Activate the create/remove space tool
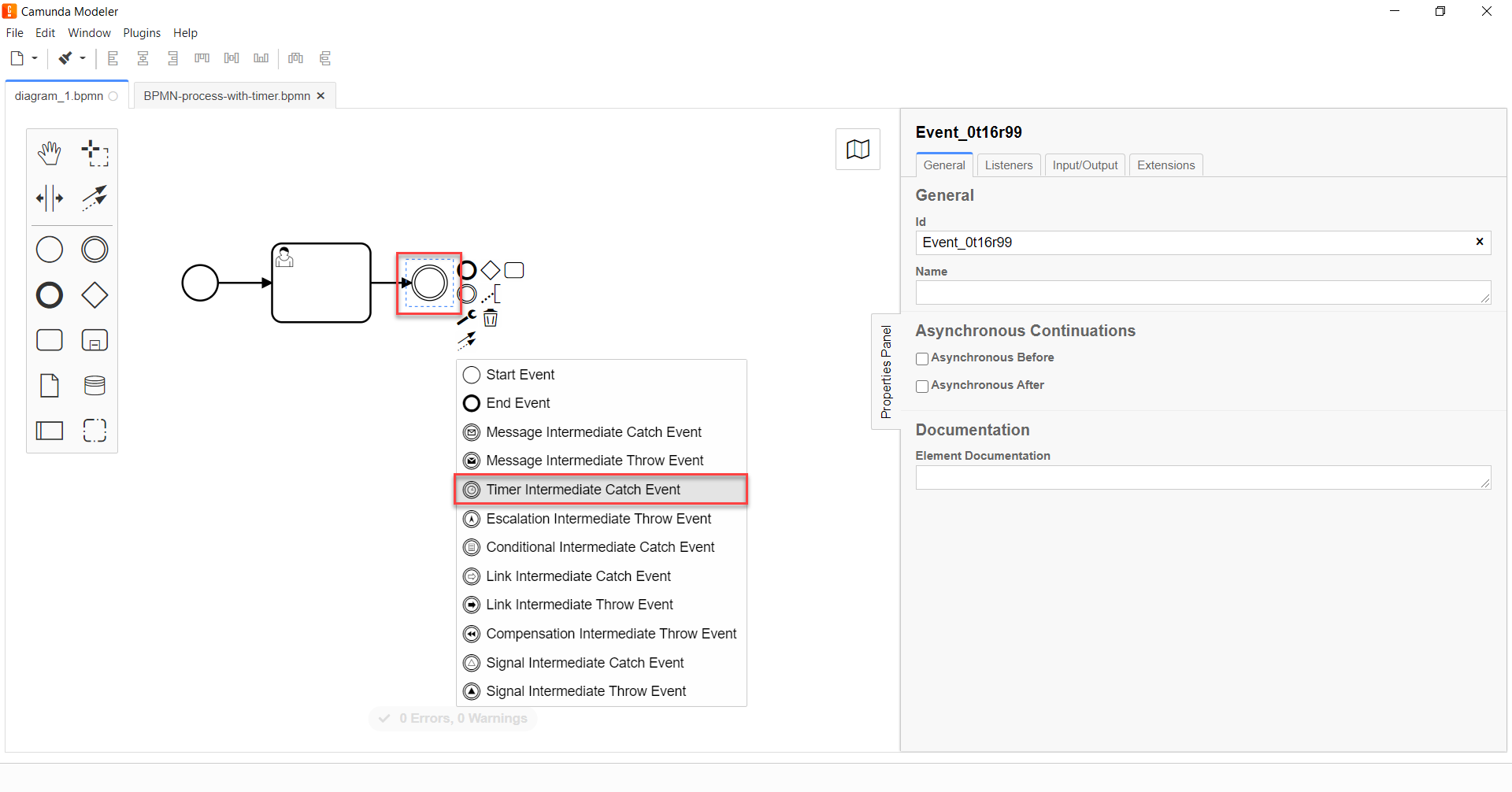Viewport: 1512px width, 792px height. point(50,198)
